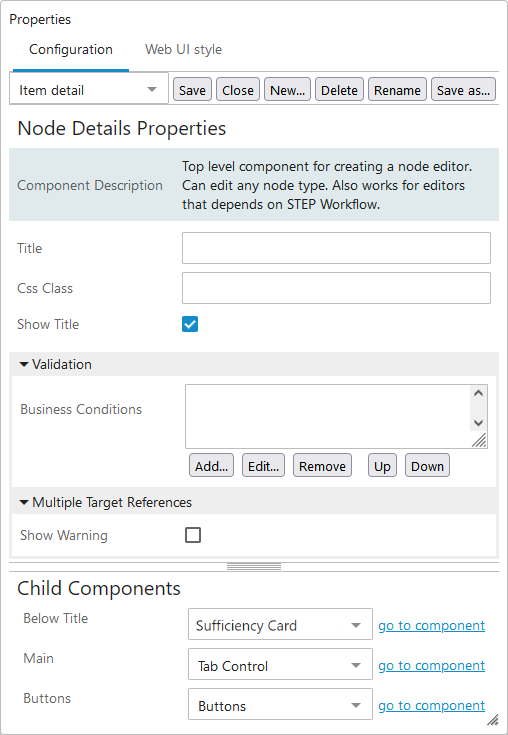Click the horizontal splitter handle above Child Components
508x735 pixels.
[x=254, y=567]
